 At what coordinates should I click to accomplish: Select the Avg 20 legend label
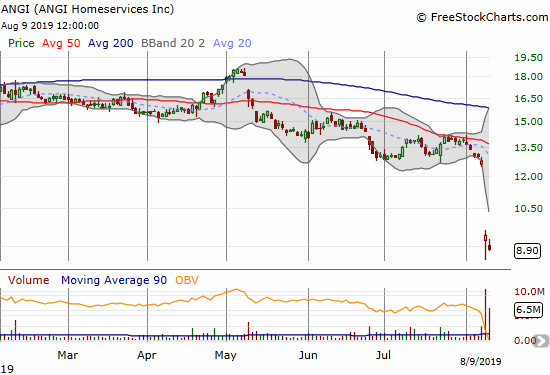coord(232,43)
